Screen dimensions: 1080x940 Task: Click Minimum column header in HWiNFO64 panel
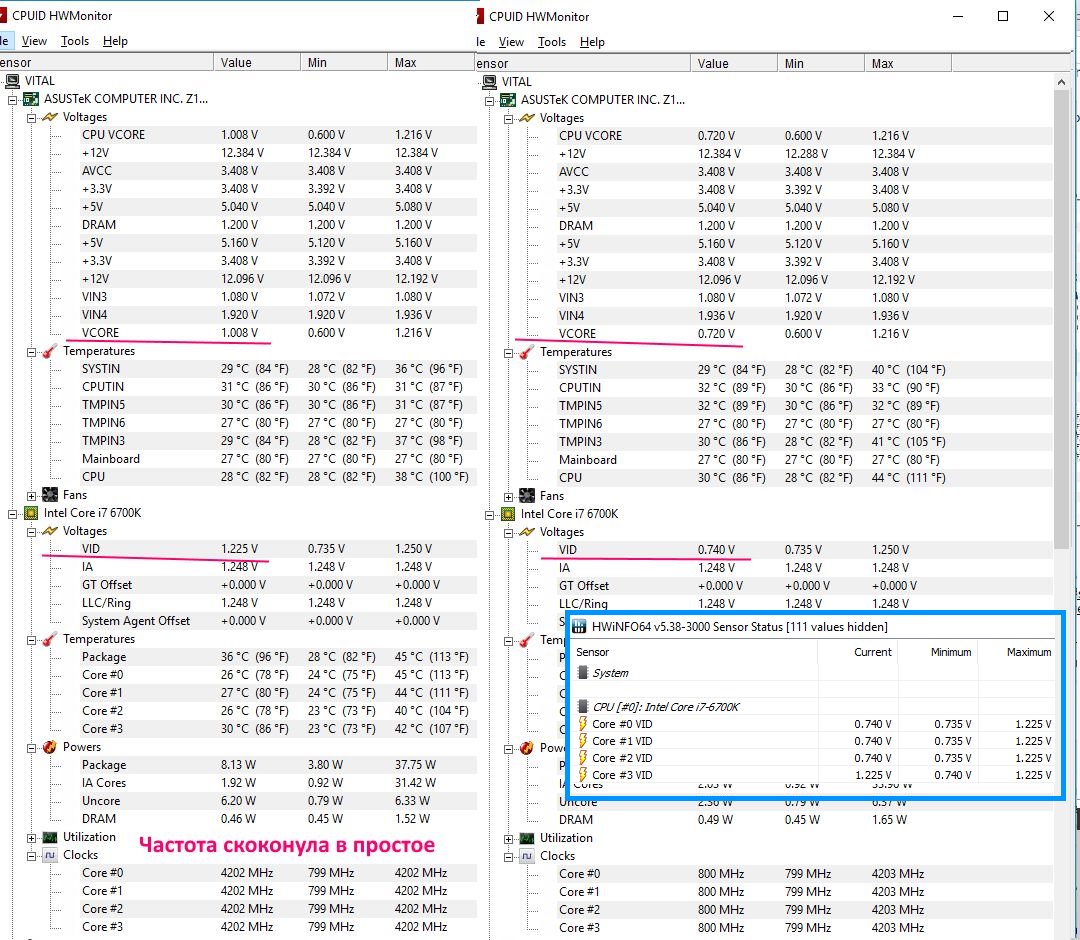[x=937, y=652]
